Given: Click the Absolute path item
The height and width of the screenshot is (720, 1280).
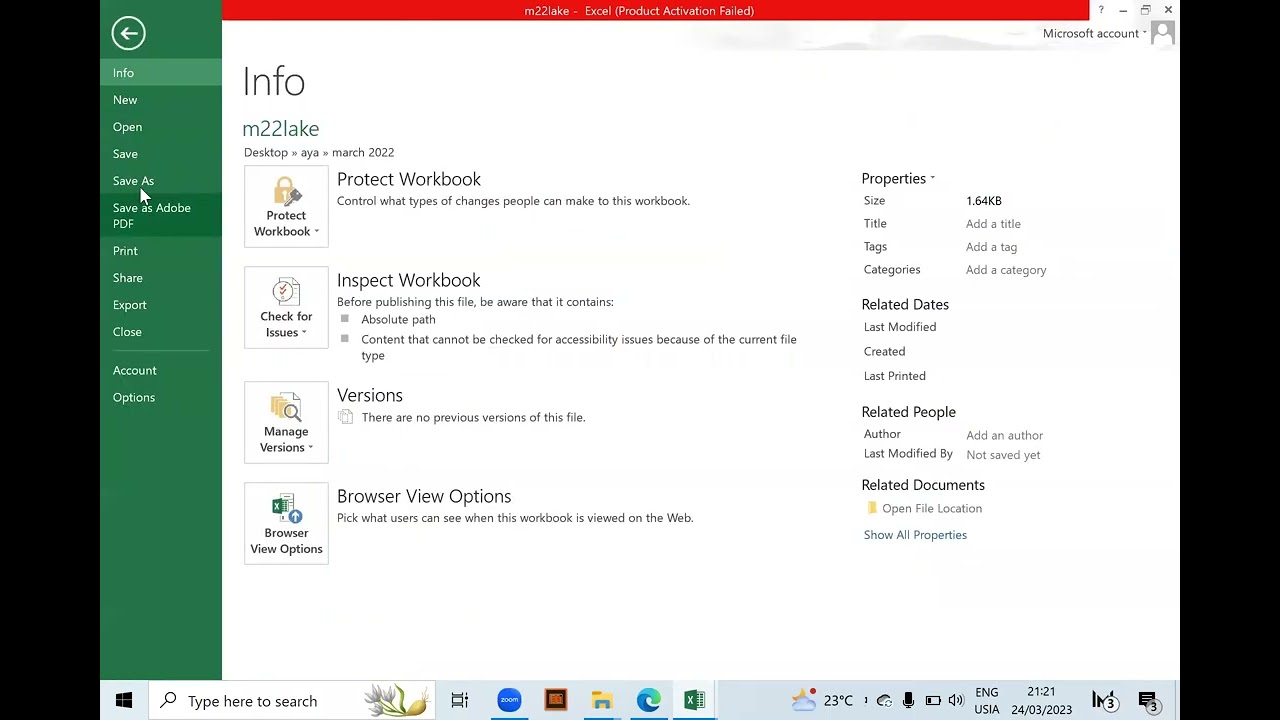Looking at the screenshot, I should pos(398,320).
